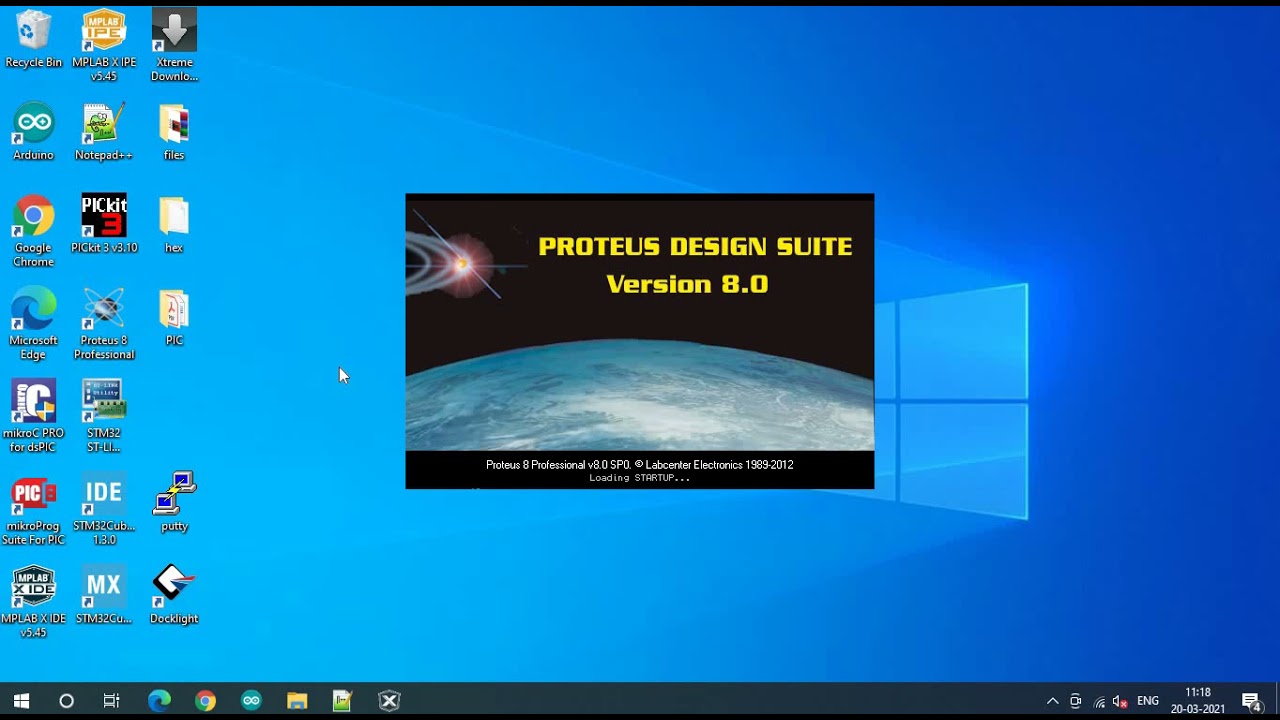1280x720 pixels.
Task: Click the ENG language indicator
Action: coord(1148,701)
